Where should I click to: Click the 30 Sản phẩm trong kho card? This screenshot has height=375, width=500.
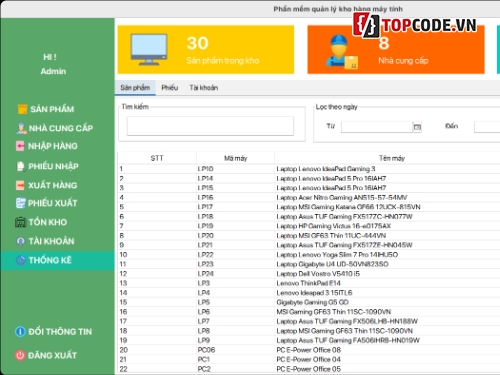(x=206, y=49)
